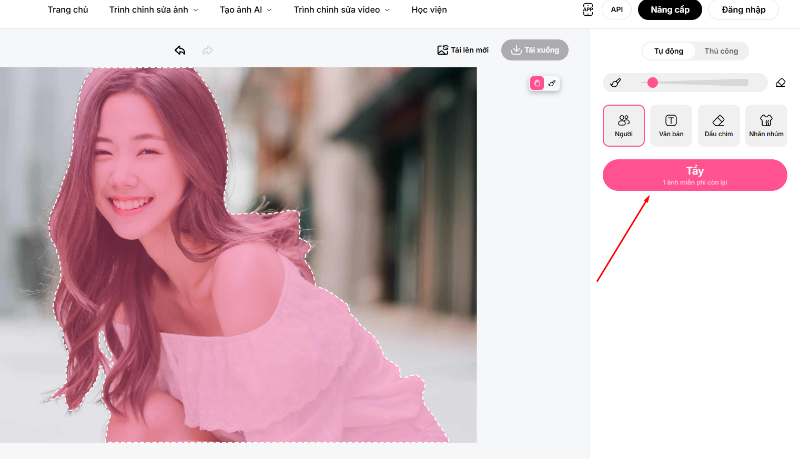Viewport: 800px width, 459px height.
Task: Open the Học viện menu item
Action: (429, 10)
